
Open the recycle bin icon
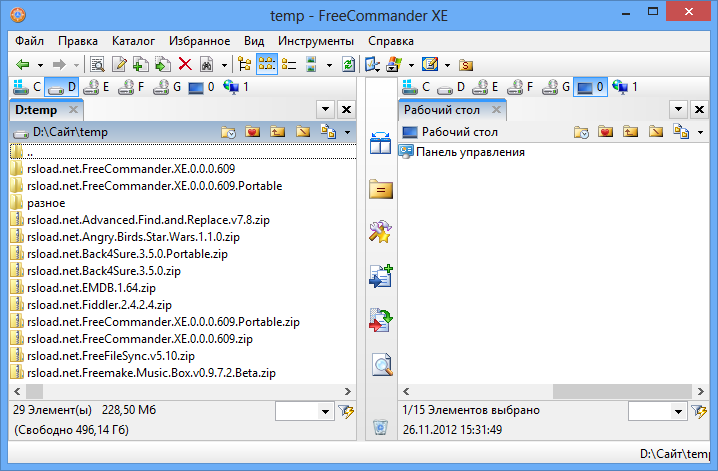[381, 427]
